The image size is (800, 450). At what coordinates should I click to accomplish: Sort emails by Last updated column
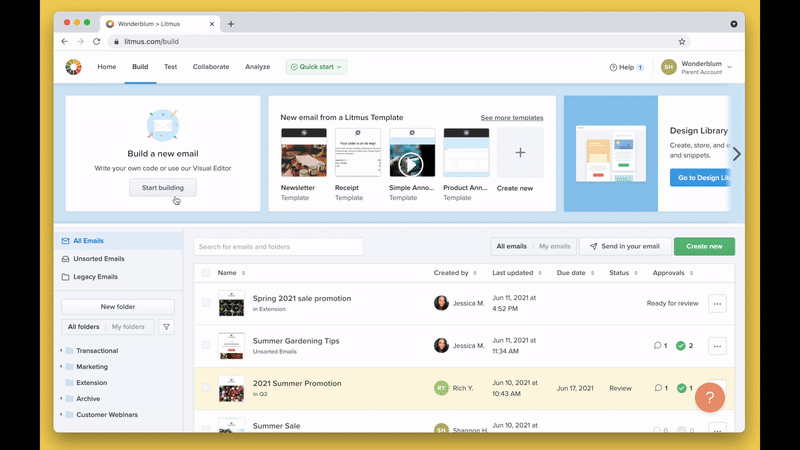click(516, 273)
